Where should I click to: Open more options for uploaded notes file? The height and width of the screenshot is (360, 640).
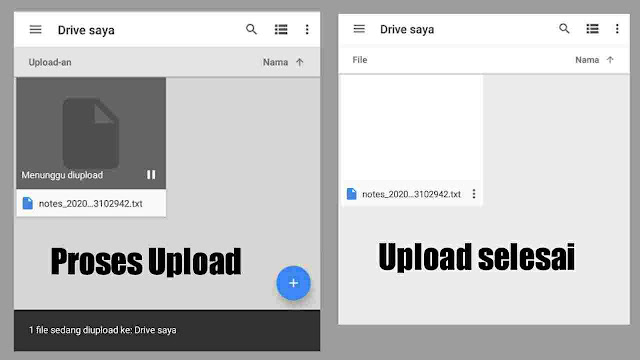tap(474, 194)
